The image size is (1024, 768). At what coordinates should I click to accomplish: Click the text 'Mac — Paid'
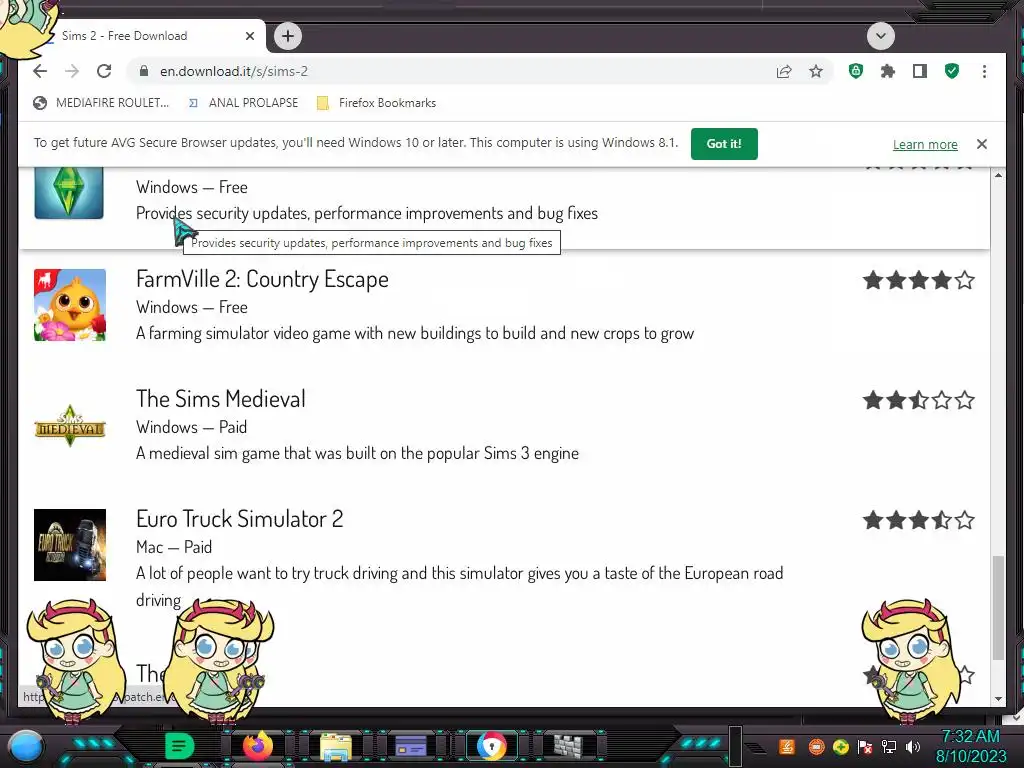pyautogui.click(x=174, y=547)
